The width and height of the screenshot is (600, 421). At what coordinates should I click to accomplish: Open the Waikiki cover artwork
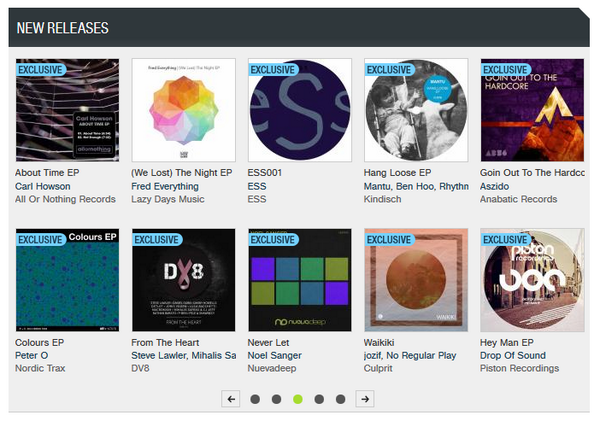pos(416,280)
